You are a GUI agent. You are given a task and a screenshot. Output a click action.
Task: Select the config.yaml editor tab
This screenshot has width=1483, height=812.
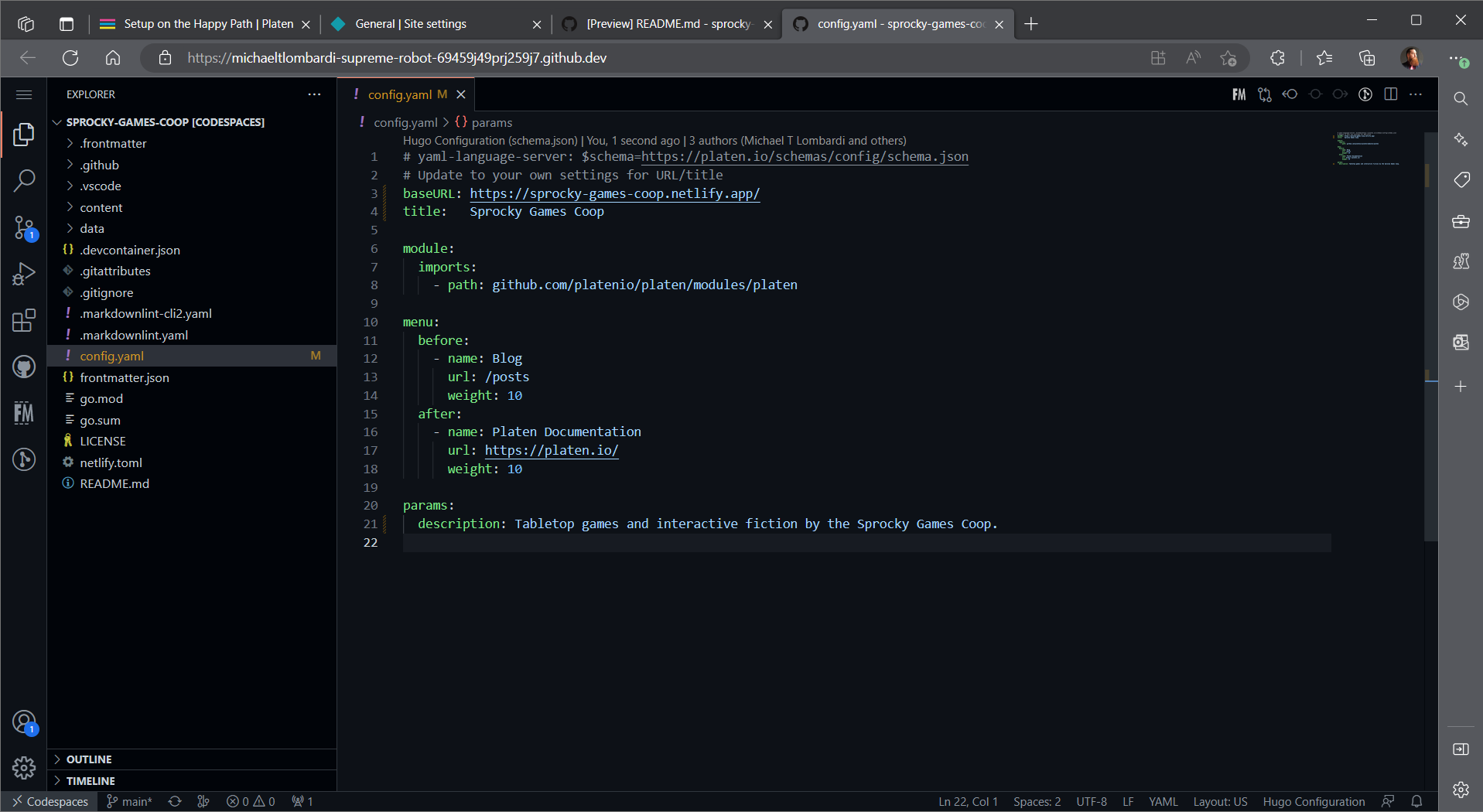coord(399,94)
